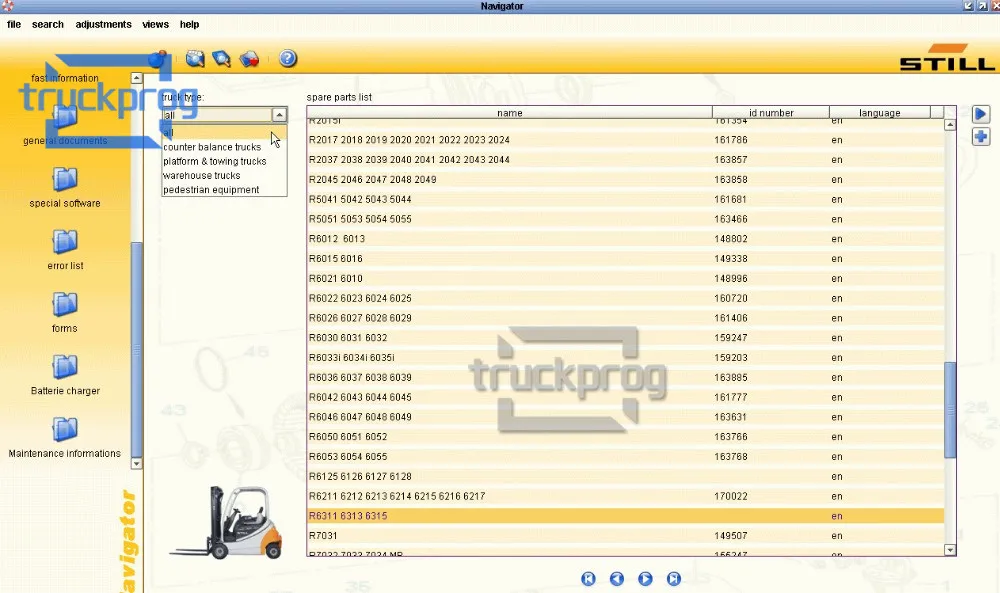
Task: Open the special software folder icon
Action: tap(64, 179)
